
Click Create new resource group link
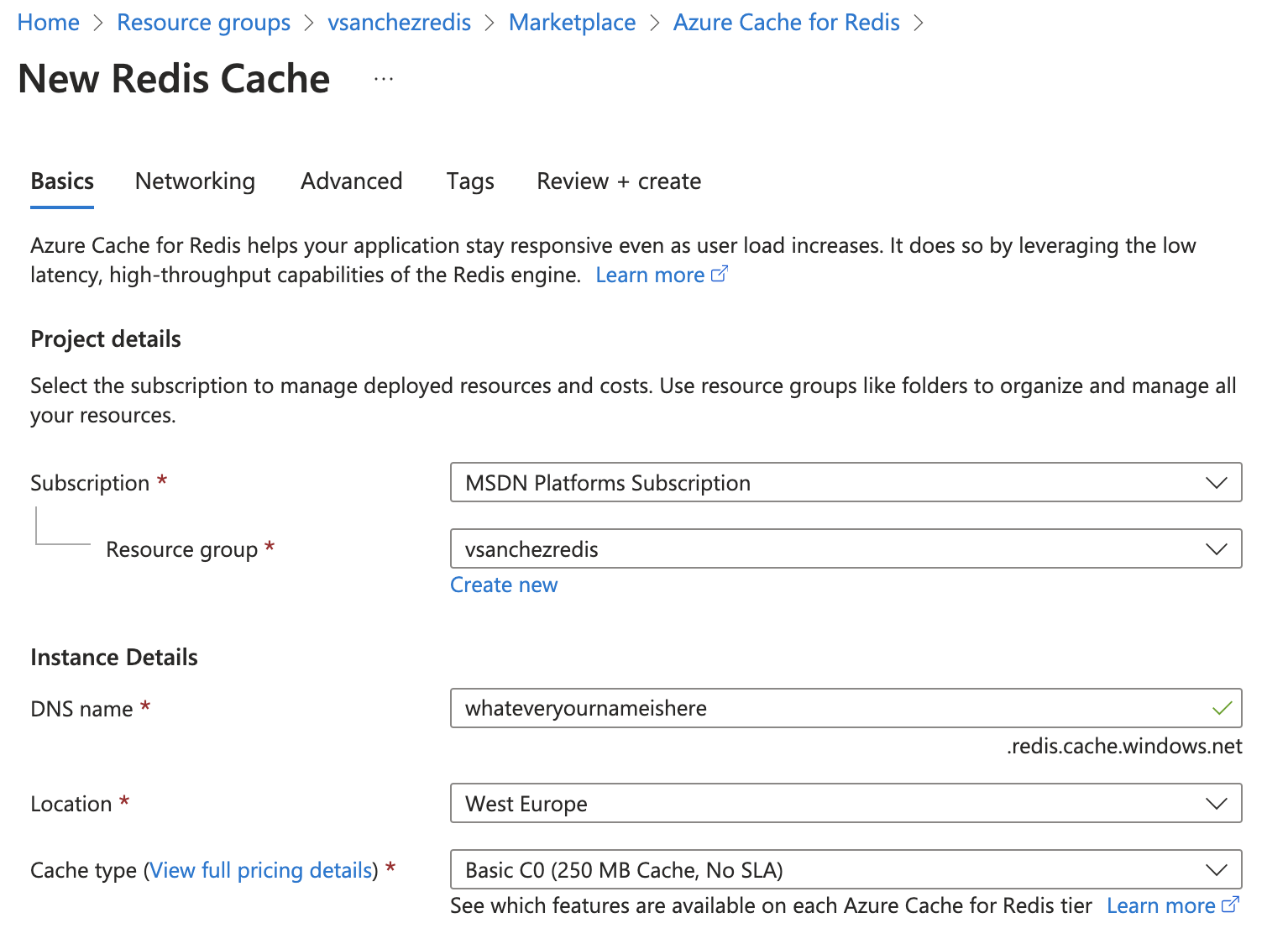point(504,585)
